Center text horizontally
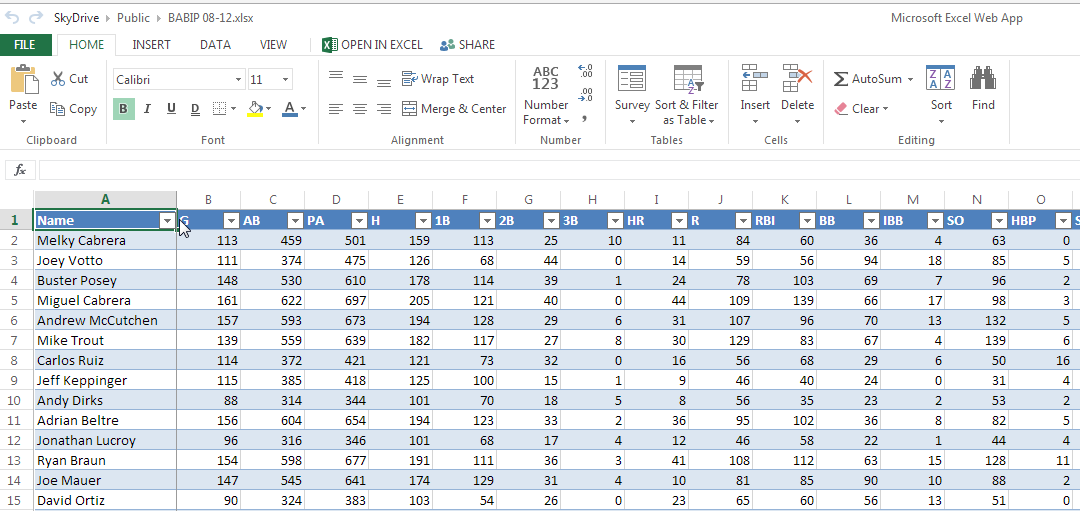Viewport: 1080px width, 511px height. (x=360, y=109)
